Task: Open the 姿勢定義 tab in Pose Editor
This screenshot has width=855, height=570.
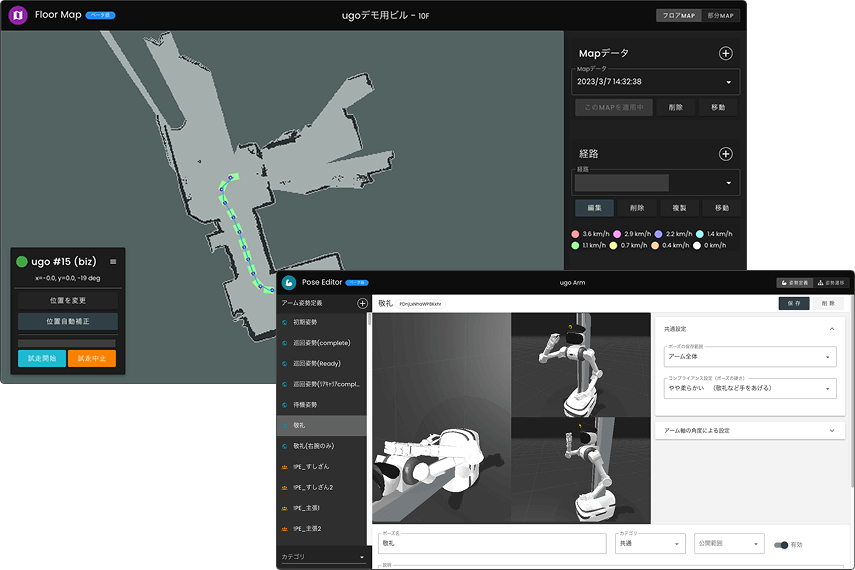Action: (x=794, y=283)
